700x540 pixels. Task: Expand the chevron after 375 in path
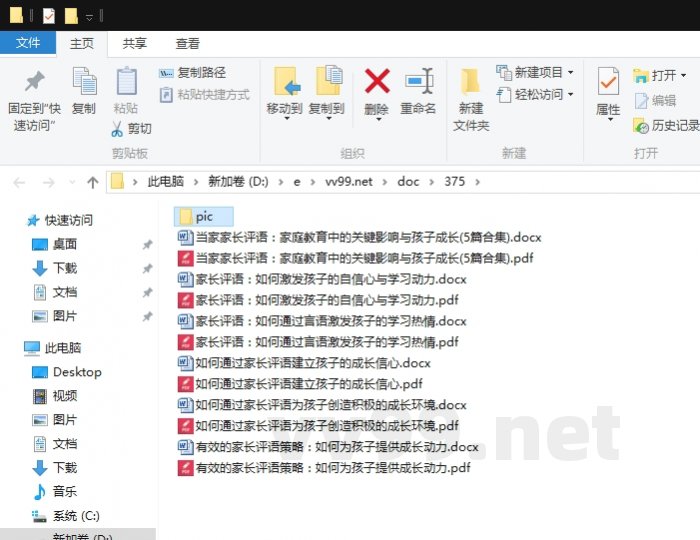(x=478, y=182)
